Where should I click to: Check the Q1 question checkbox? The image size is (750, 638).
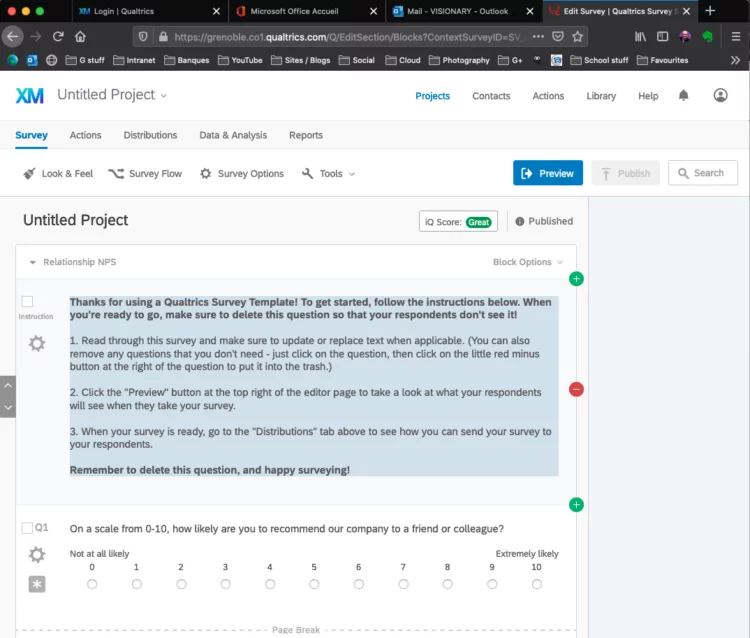tap(27, 528)
